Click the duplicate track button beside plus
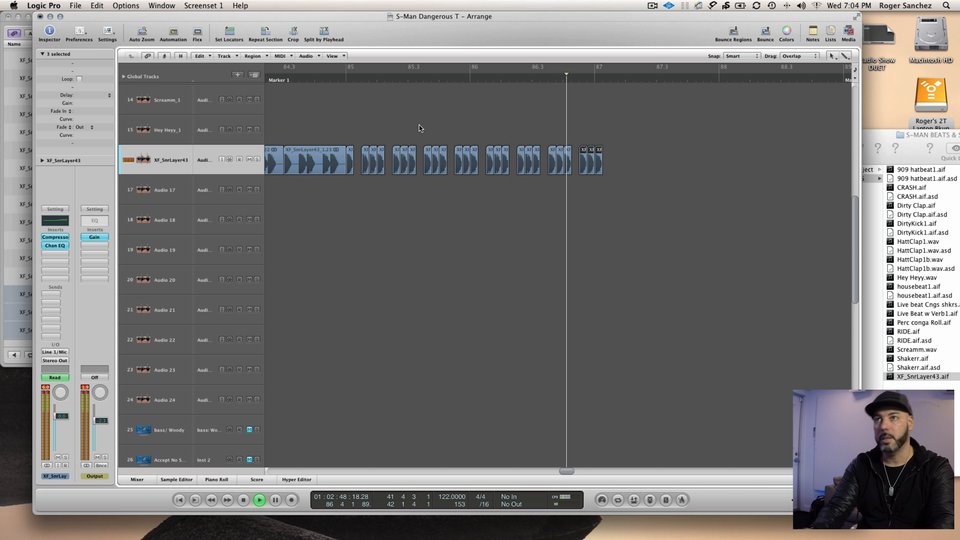The image size is (960, 540). pyautogui.click(x=253, y=75)
